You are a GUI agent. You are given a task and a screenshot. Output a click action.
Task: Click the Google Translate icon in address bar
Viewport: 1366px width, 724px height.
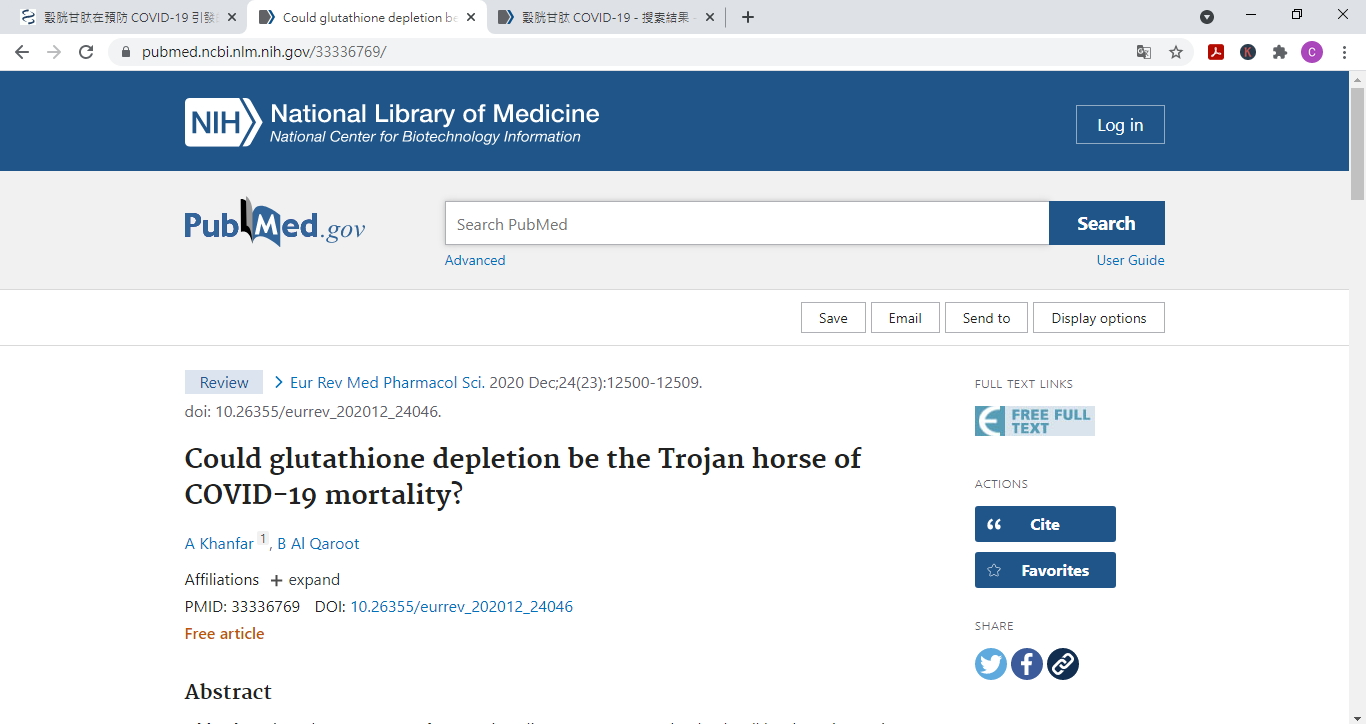click(1144, 52)
